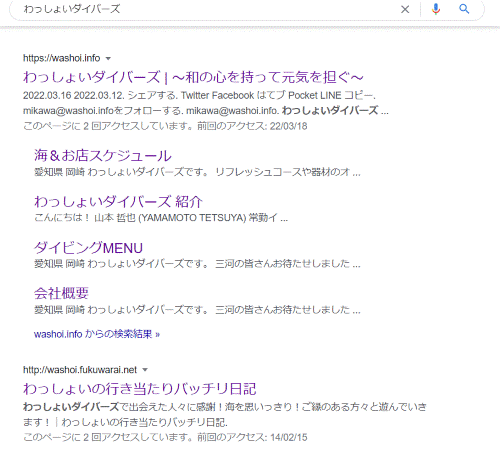Clear the search box with X icon
Viewport: 500px width, 454px height.
coord(405,9)
